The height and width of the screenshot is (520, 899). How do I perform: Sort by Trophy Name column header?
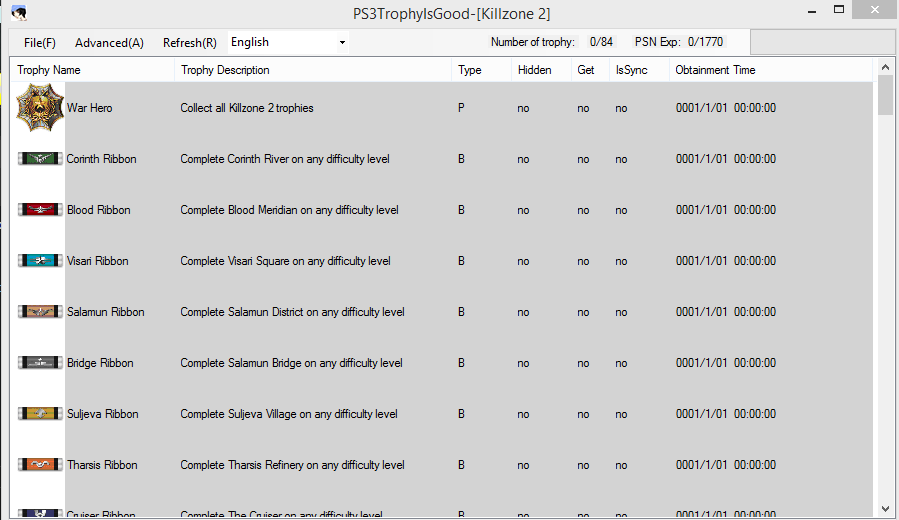click(x=92, y=70)
